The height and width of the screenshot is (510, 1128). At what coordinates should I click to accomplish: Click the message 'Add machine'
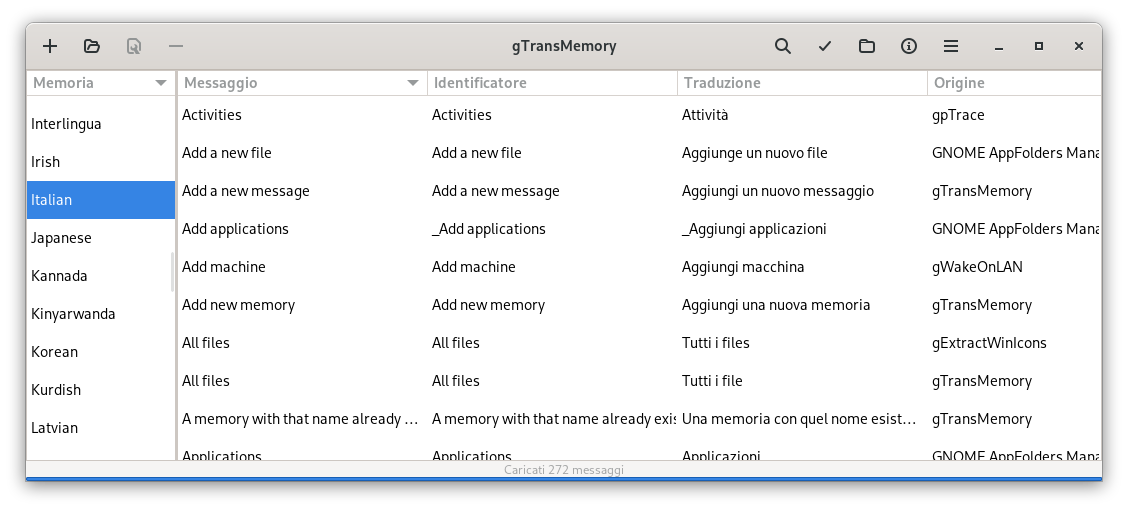pyautogui.click(x=224, y=267)
